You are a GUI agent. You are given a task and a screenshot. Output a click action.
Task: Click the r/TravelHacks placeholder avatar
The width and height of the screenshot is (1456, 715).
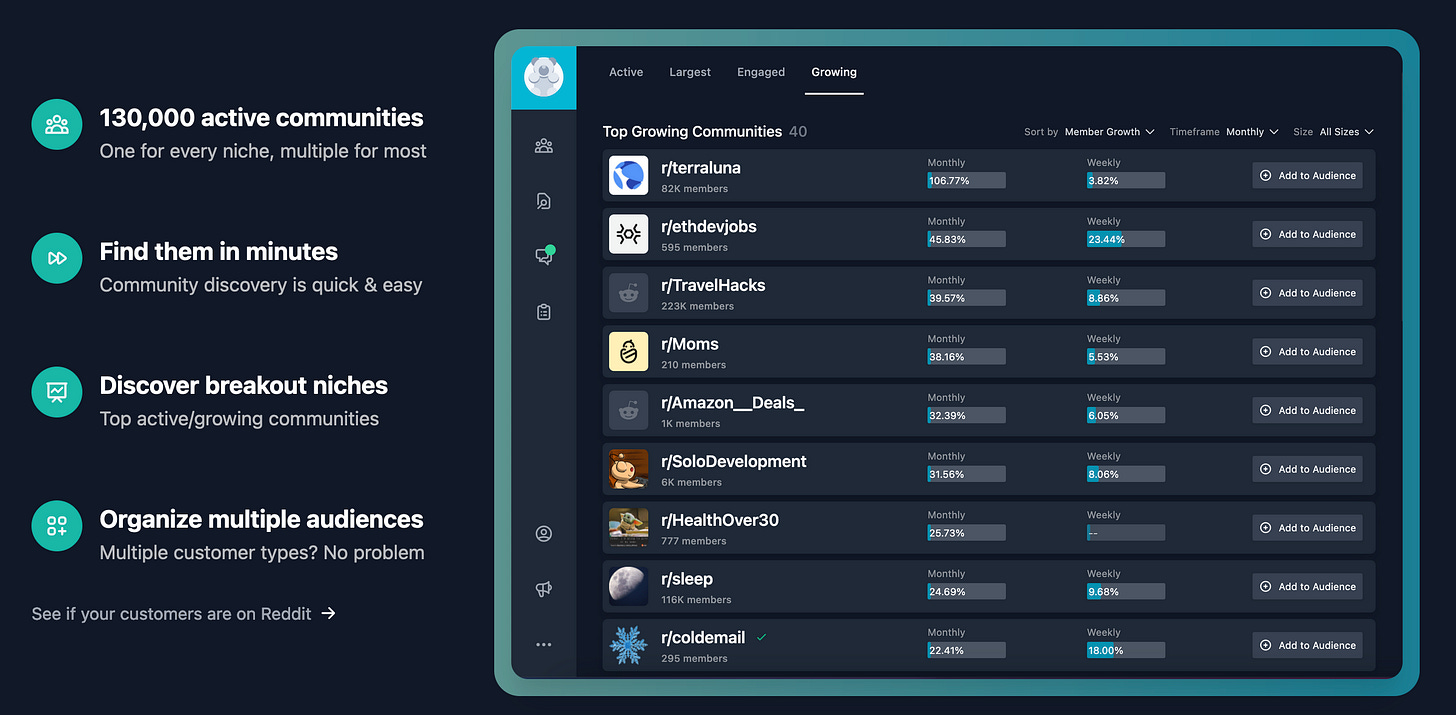point(629,293)
